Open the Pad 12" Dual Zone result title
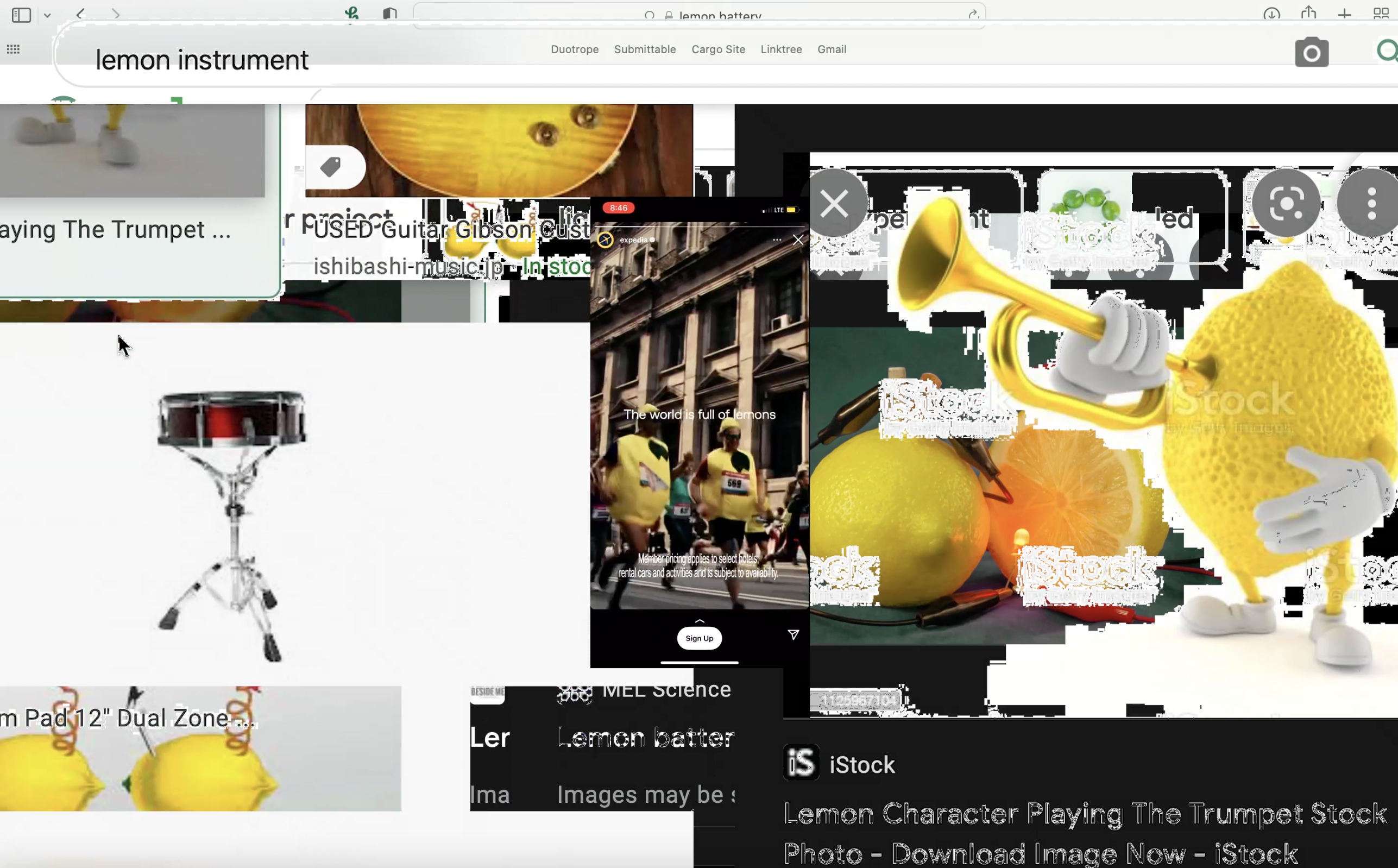 coord(128,718)
